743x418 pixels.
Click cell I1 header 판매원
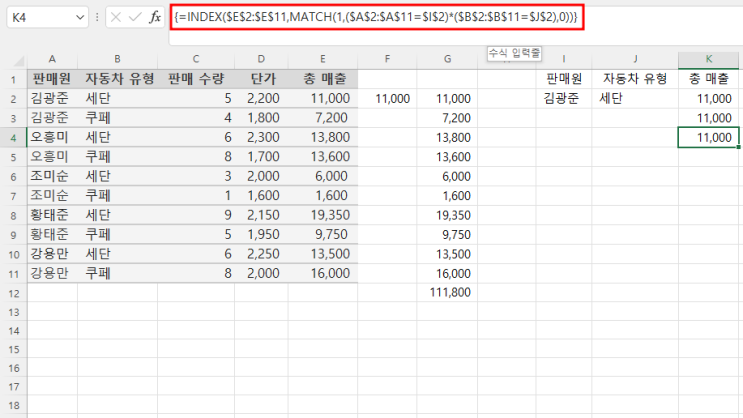coord(564,79)
